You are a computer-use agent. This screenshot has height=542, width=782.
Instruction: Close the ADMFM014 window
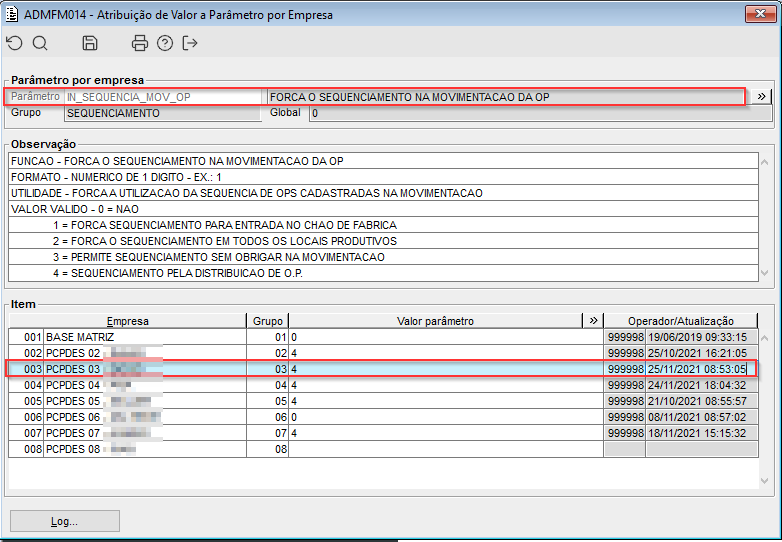point(760,14)
